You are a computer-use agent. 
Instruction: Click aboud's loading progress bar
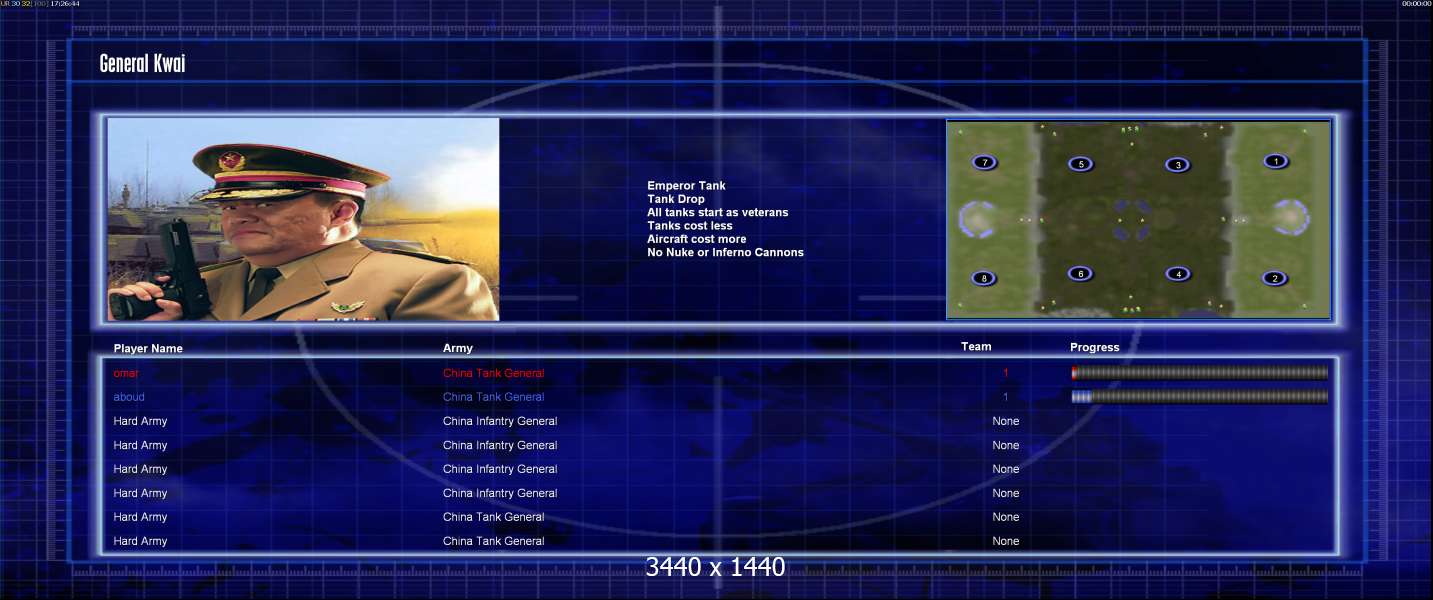click(x=1200, y=397)
